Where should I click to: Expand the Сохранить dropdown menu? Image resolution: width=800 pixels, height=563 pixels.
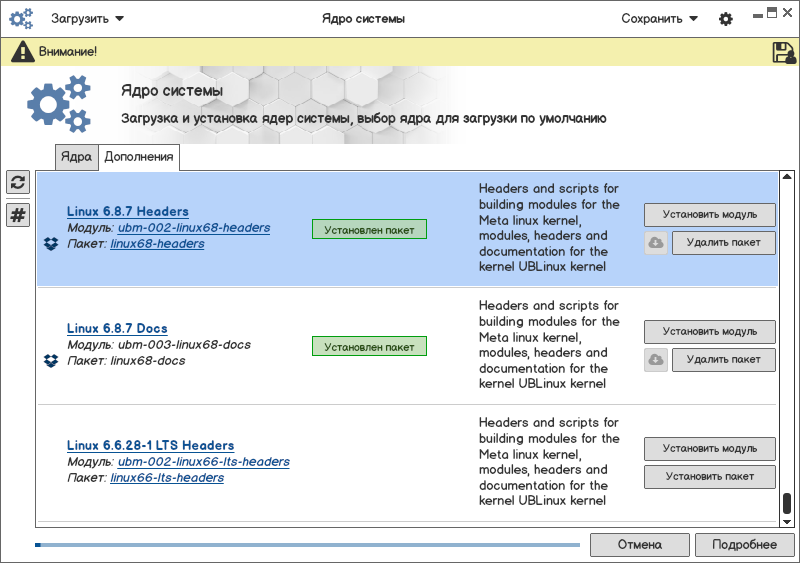(659, 19)
